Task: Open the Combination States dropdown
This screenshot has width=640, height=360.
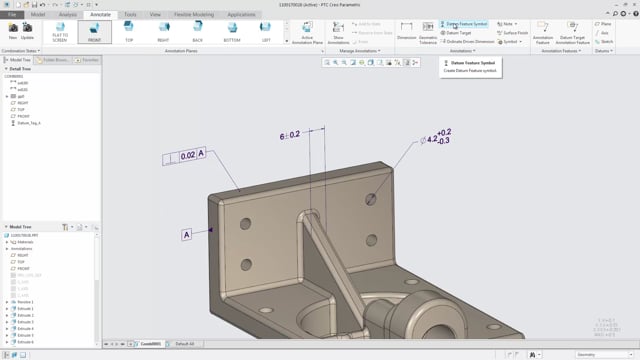Action: 21,51
